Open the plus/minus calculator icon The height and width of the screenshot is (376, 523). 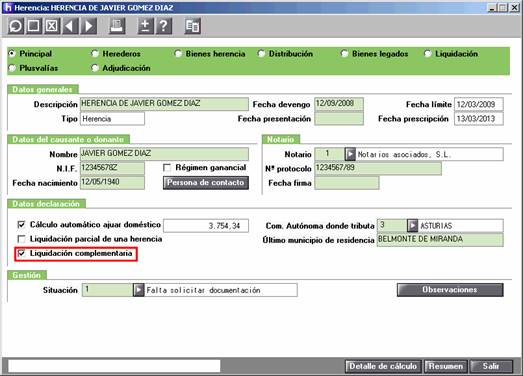145,26
